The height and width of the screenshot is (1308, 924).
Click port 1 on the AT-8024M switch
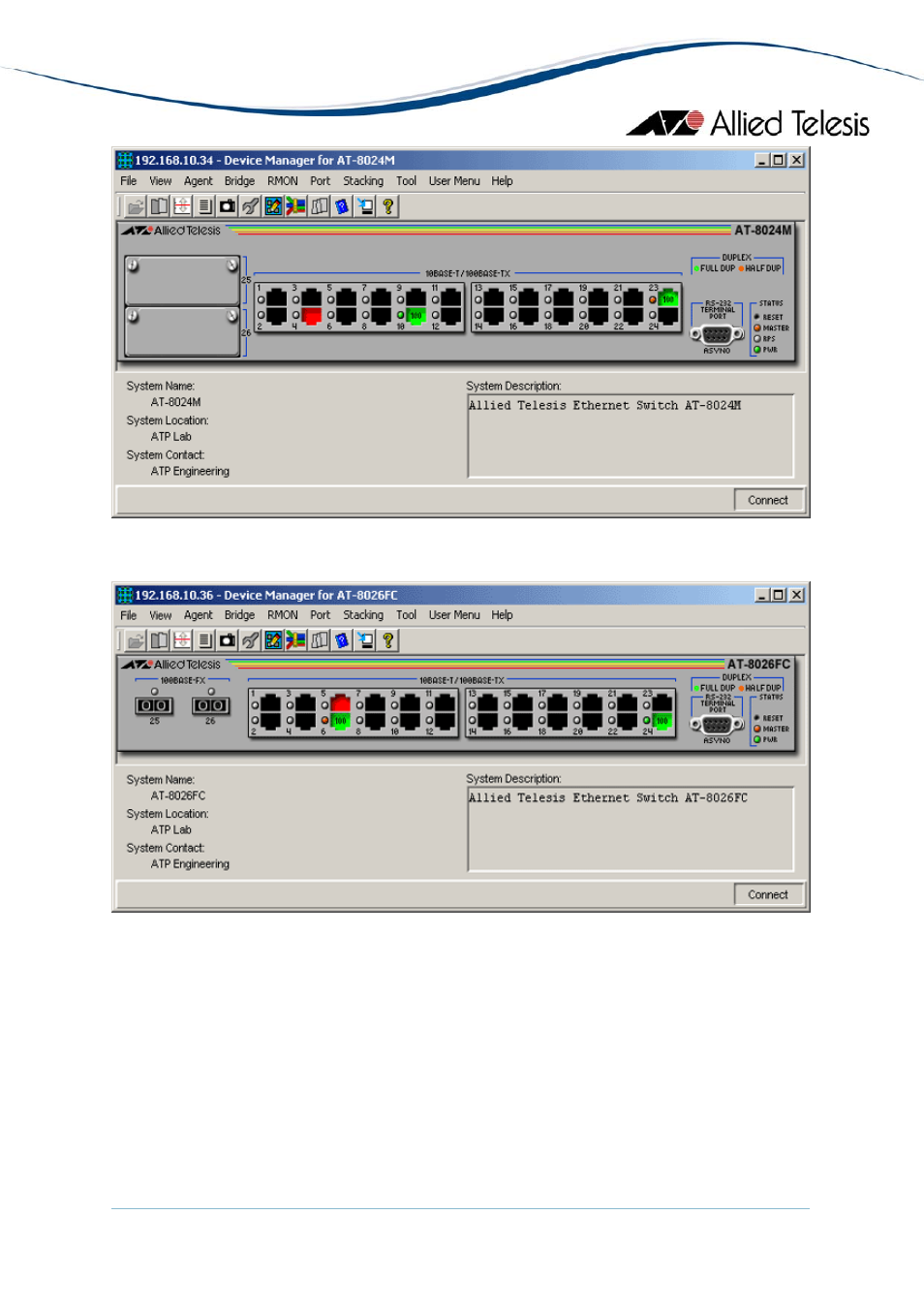(276, 298)
